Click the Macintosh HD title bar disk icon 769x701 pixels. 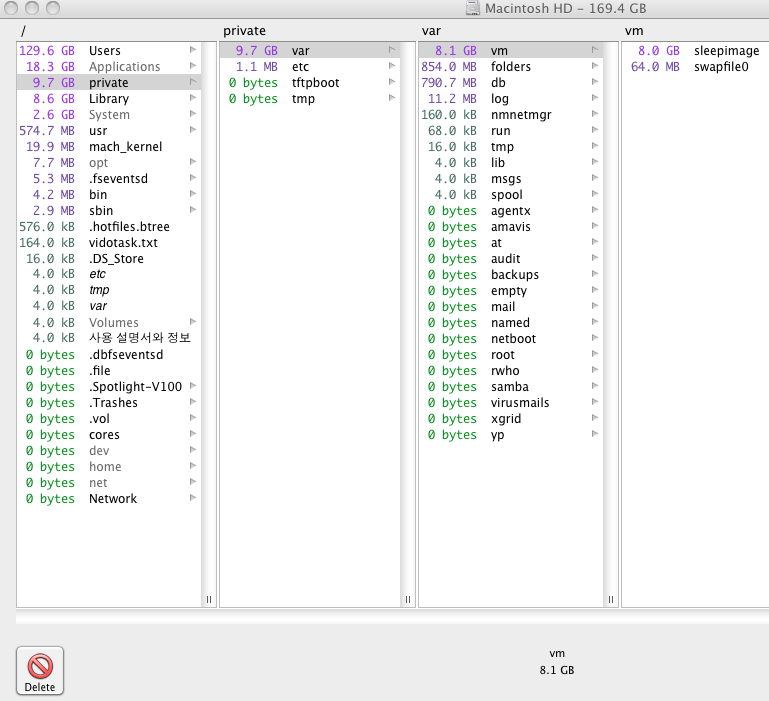coord(472,8)
